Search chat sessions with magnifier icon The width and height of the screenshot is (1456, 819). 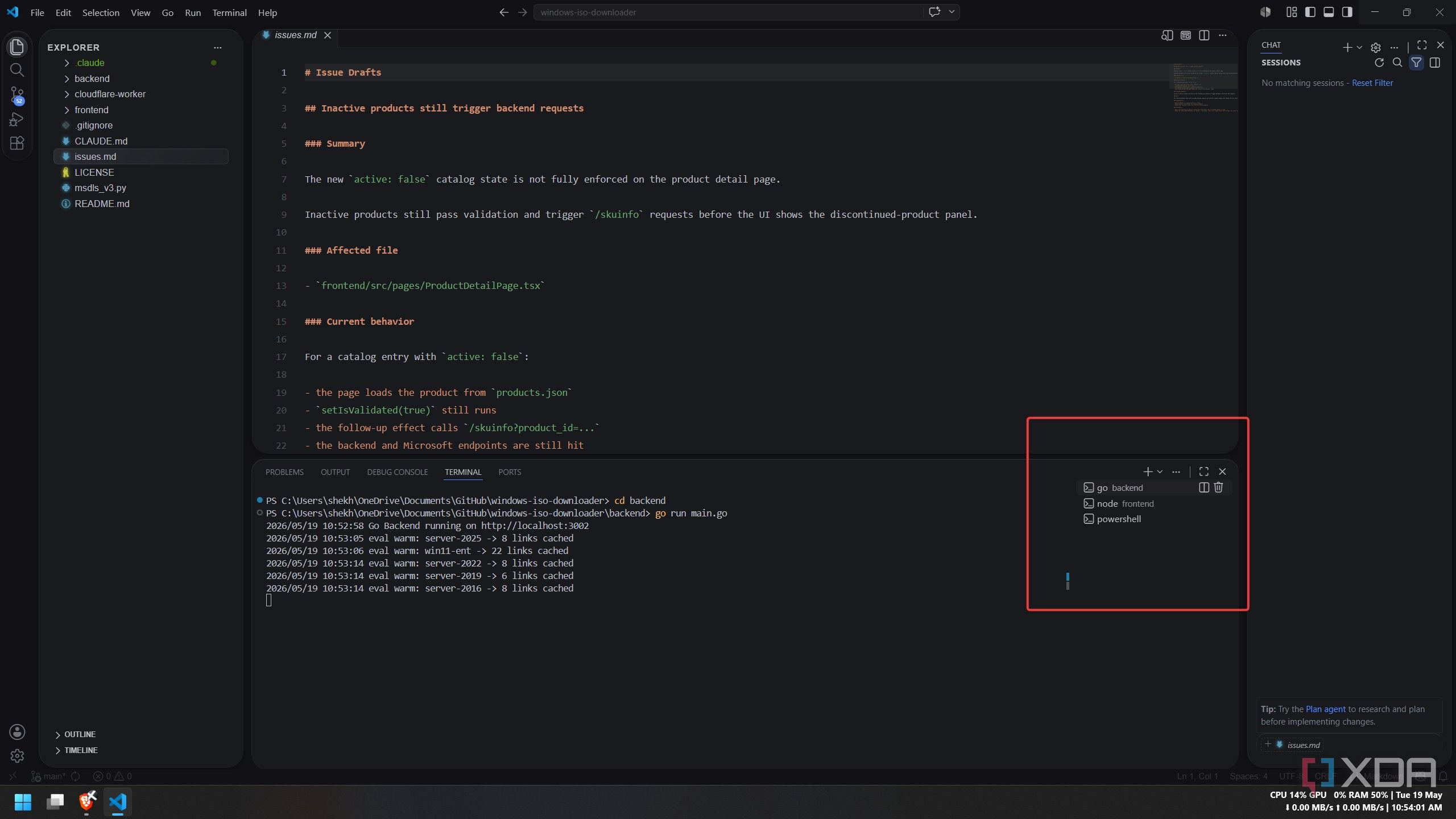coord(1397,63)
